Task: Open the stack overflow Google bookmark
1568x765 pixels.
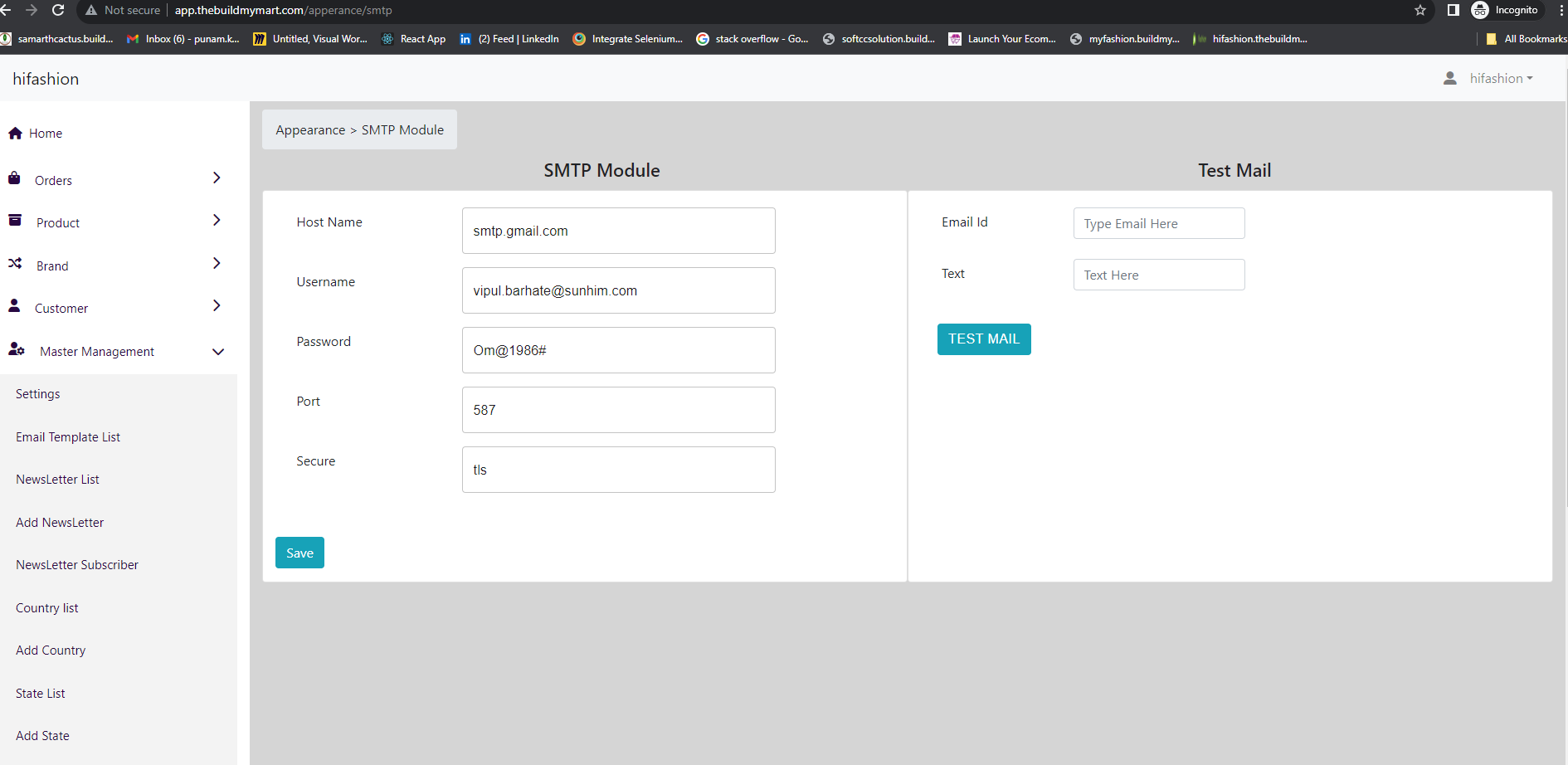Action: (752, 39)
